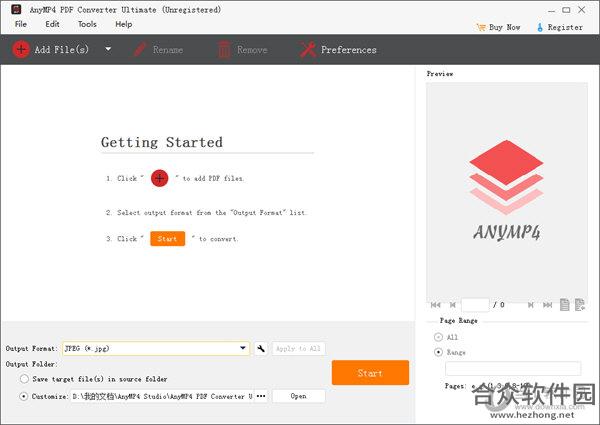
Task: Go to first page in preview
Action: tap(435, 305)
